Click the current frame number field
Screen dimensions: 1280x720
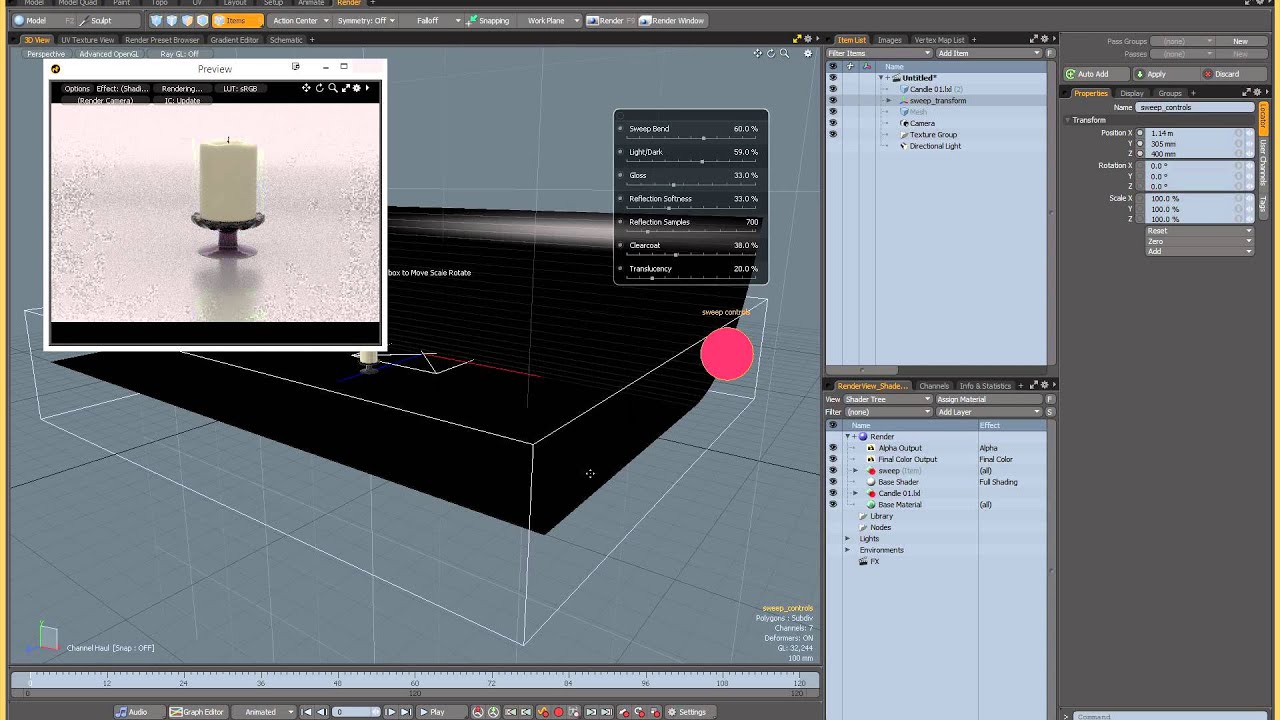coord(356,712)
